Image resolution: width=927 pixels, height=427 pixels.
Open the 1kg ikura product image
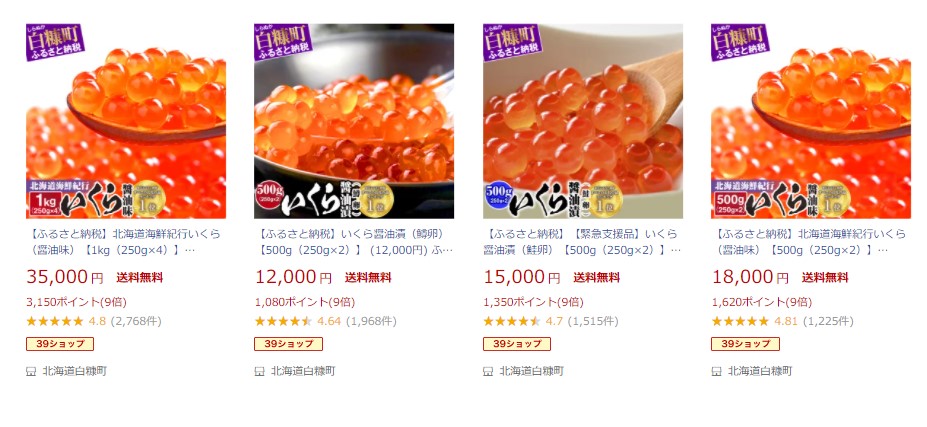tap(126, 121)
